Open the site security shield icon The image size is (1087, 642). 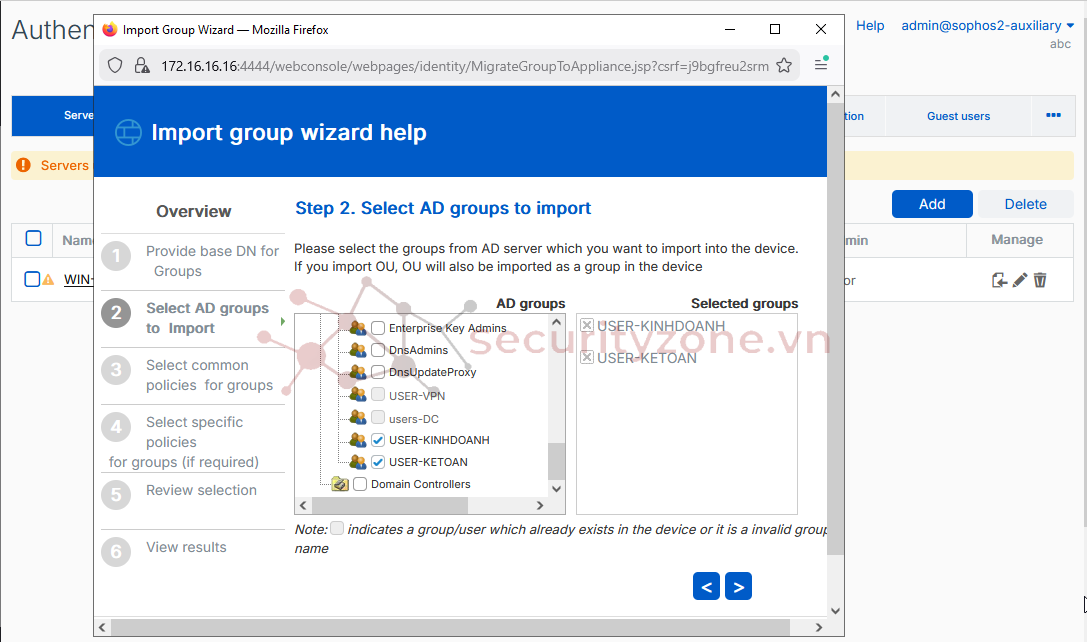[x=115, y=66]
